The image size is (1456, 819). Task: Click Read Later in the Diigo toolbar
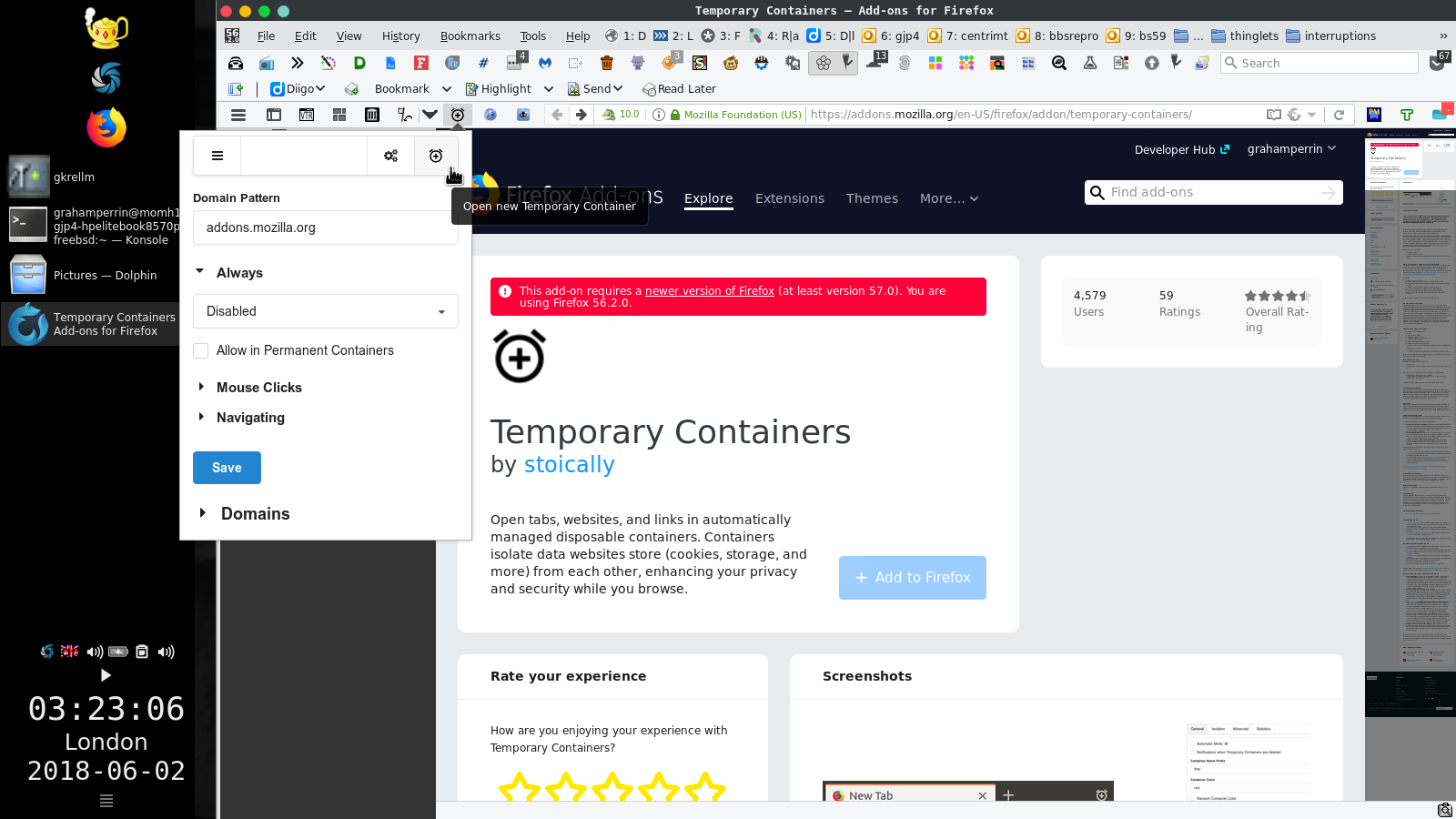(x=679, y=88)
